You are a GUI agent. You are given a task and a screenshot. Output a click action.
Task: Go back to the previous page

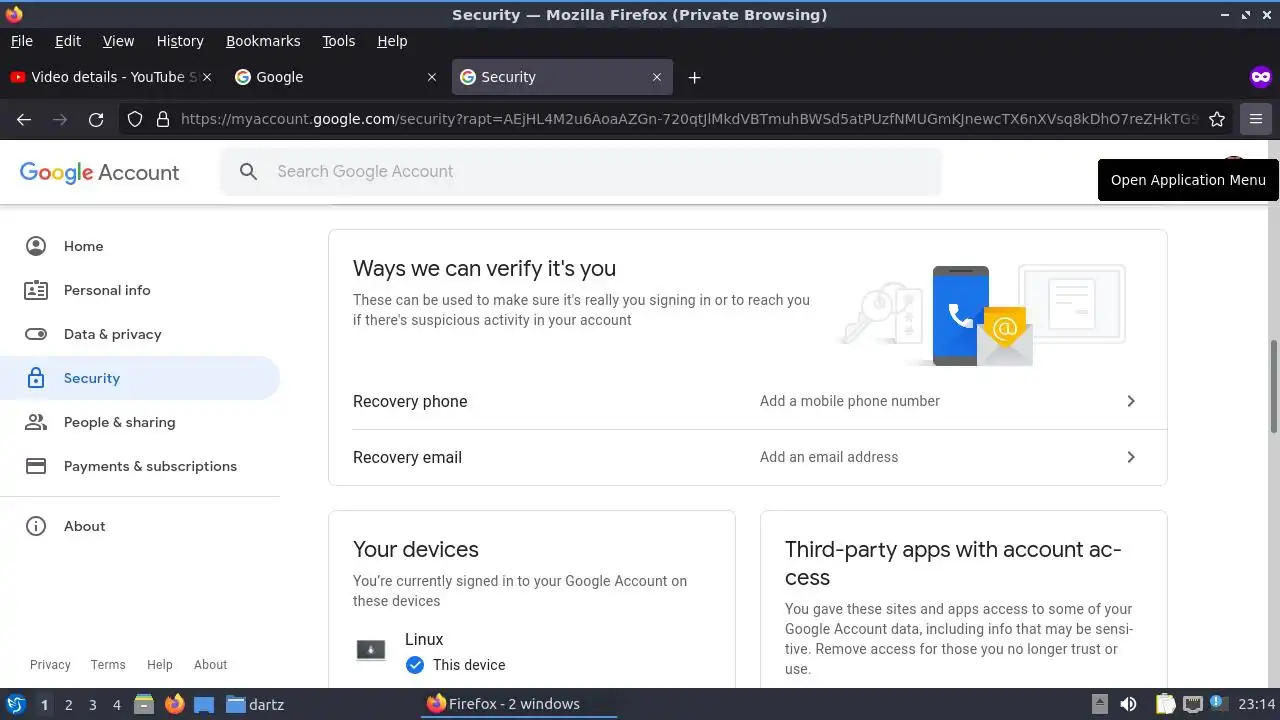24,119
